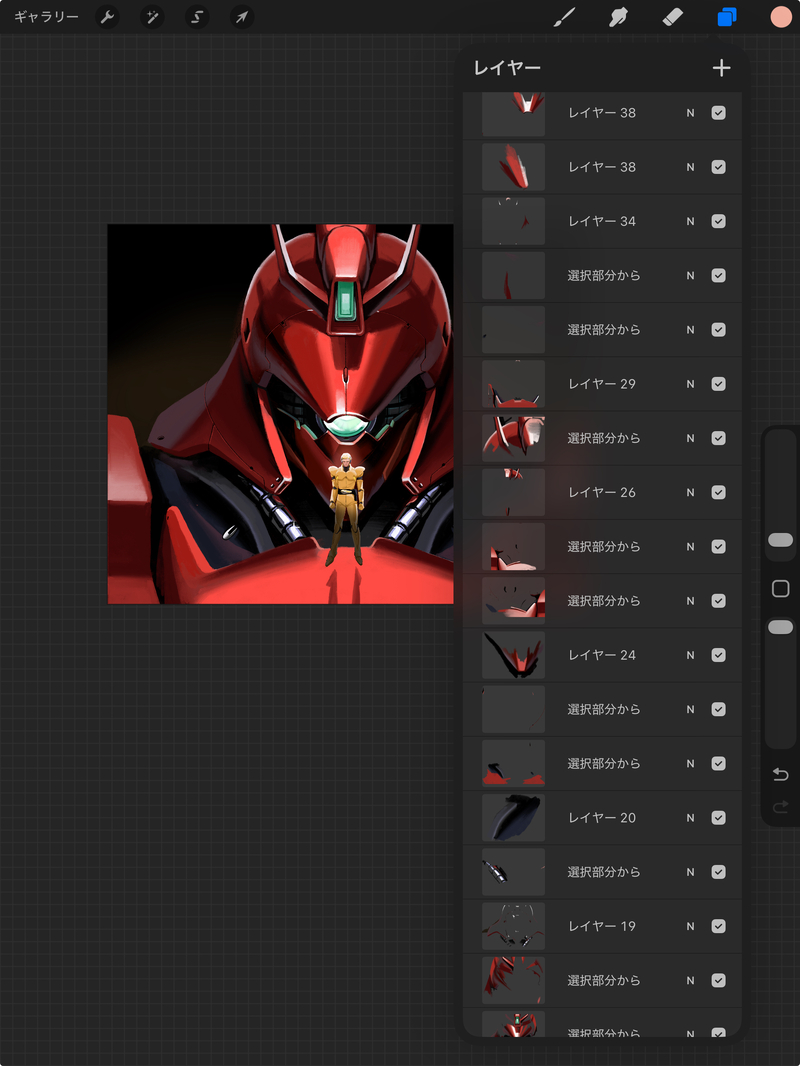Tap the レイヤー 29 thumbnail
Viewport: 800px width, 1066px height.
[513, 384]
